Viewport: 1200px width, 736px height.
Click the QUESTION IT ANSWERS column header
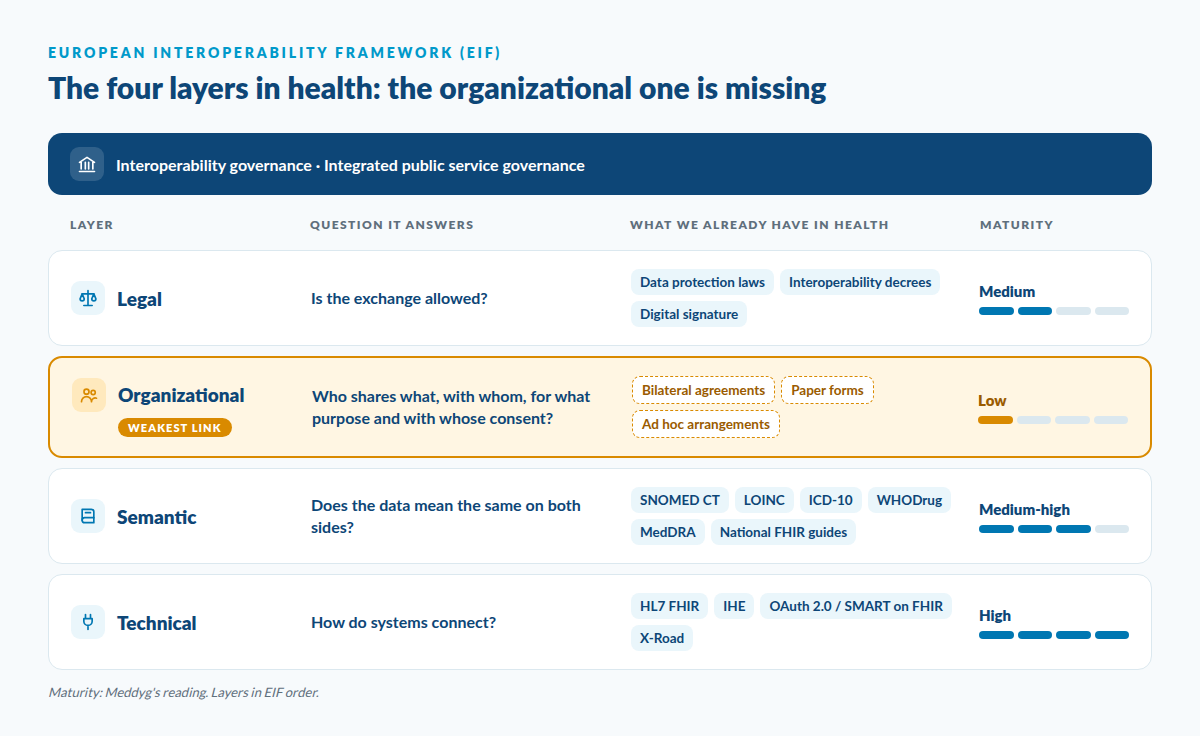tap(392, 225)
